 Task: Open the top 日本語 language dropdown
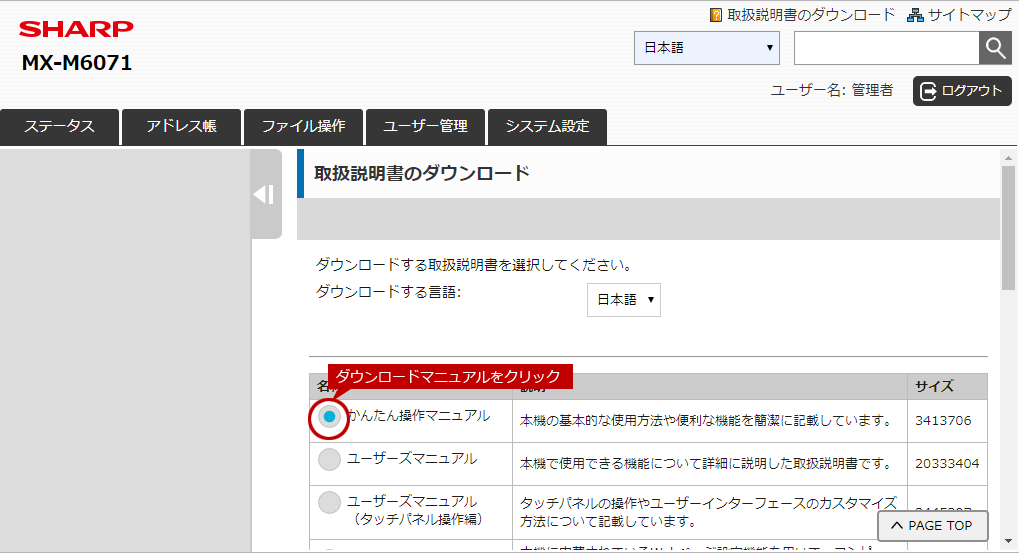pyautogui.click(x=707, y=47)
